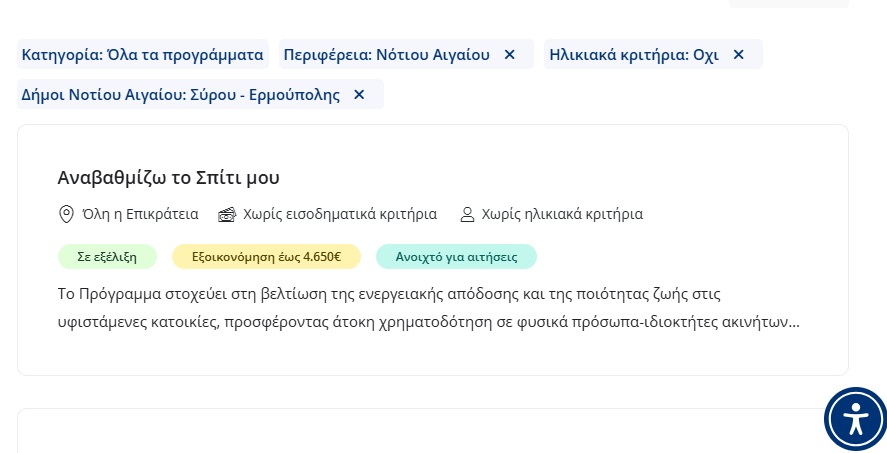The width and height of the screenshot is (887, 453).
Task: Click the income criteria money icon
Action: click(x=227, y=214)
